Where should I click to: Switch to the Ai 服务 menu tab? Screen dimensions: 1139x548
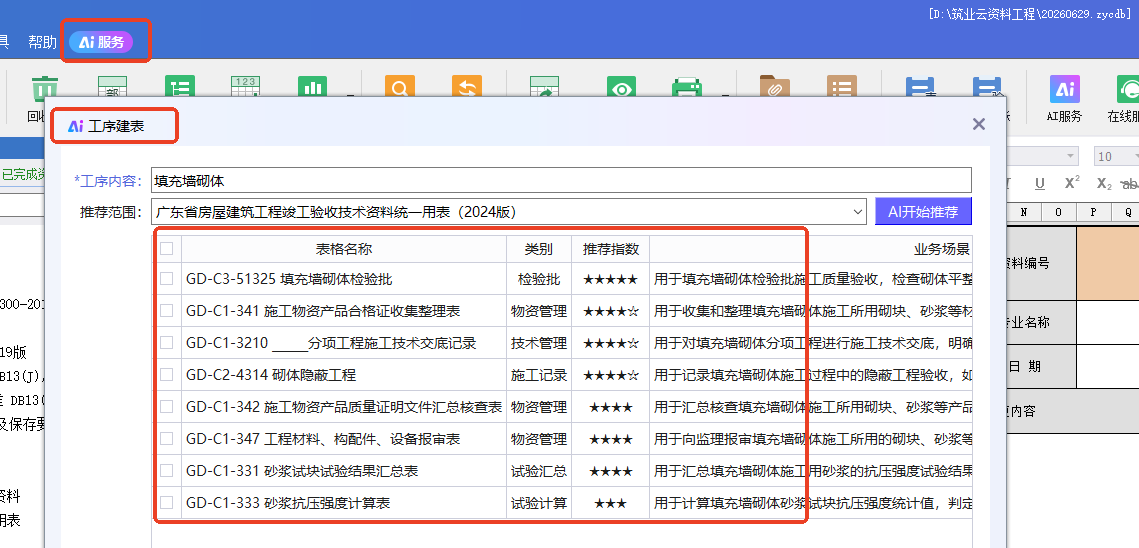(101, 42)
